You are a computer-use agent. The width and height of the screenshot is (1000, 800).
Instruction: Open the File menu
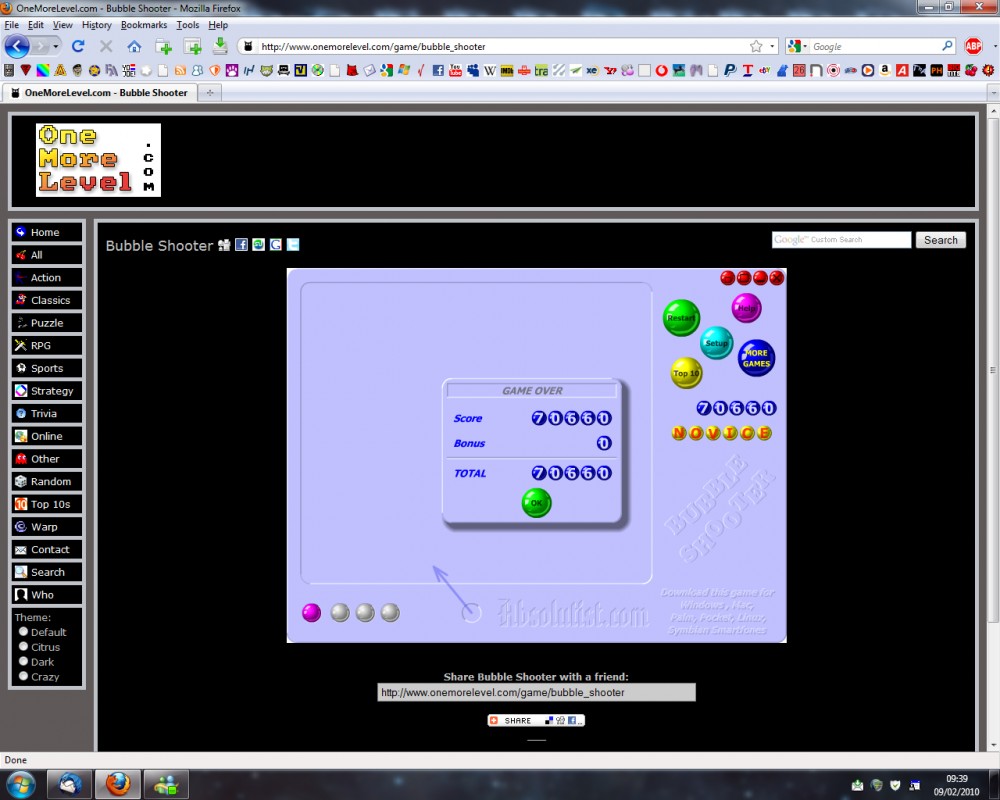click(11, 25)
